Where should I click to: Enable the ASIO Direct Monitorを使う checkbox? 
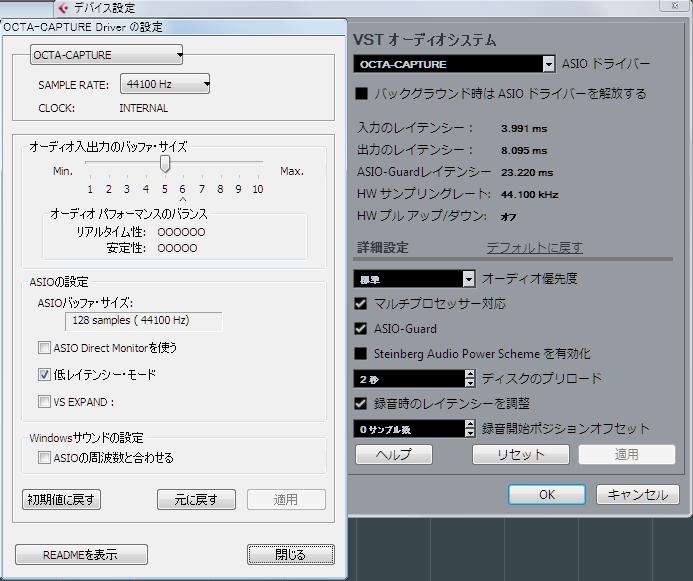coord(44,348)
